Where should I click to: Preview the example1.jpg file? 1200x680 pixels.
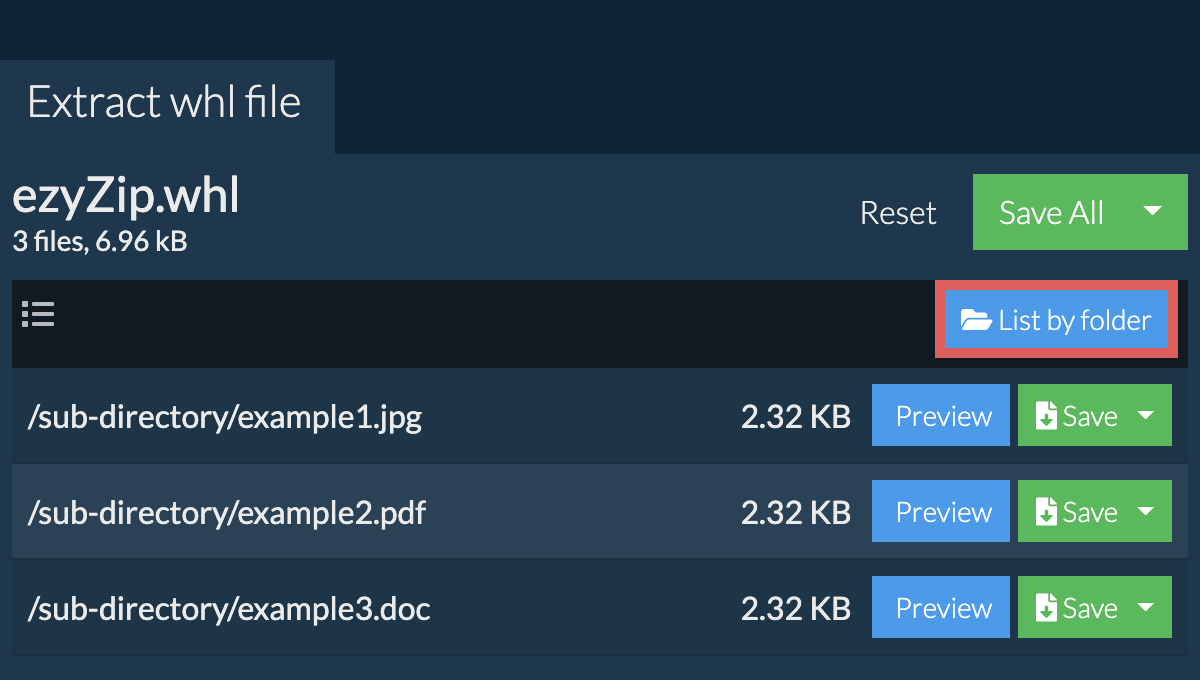pyautogui.click(x=940, y=415)
